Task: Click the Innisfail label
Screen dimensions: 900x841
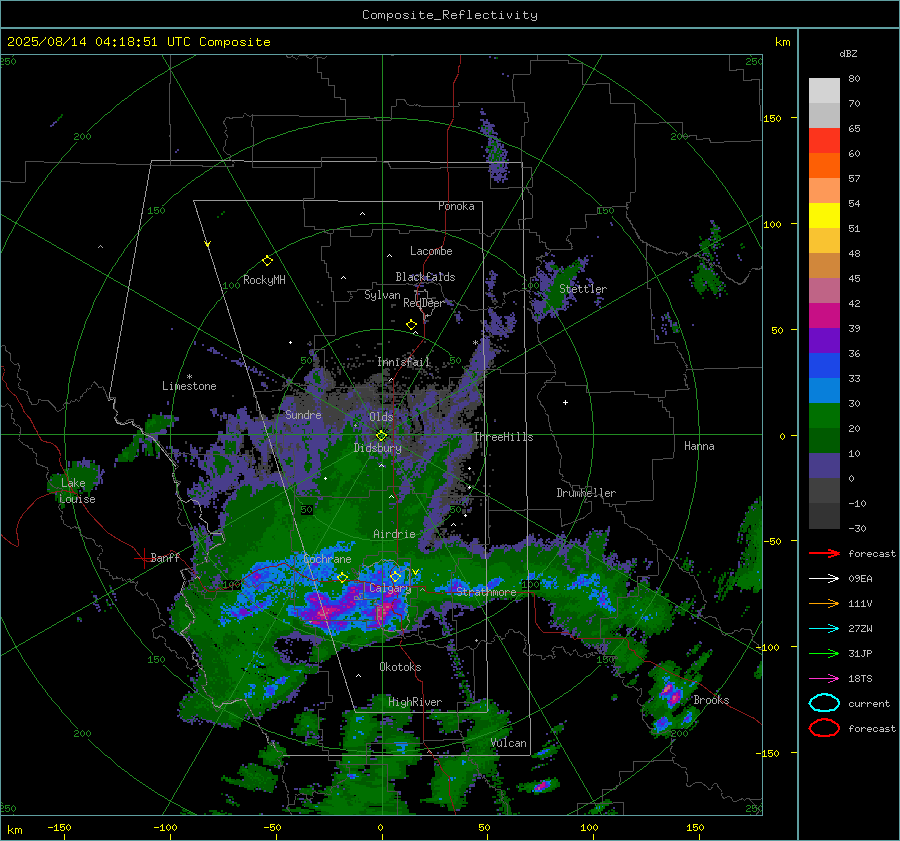Action: [404, 362]
